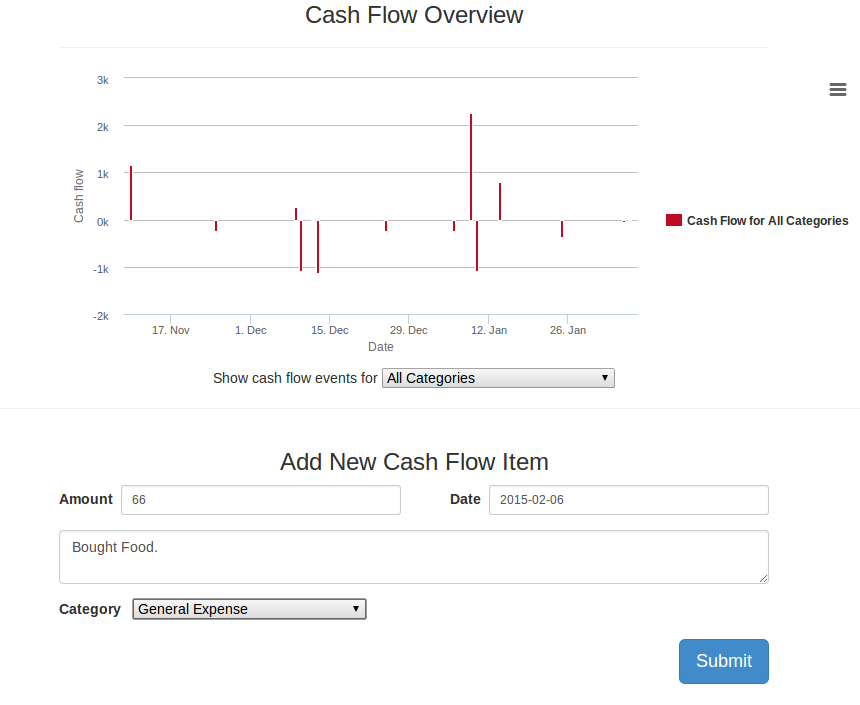Click the 26. Jan axis label
Screen dimensions: 860x705
tap(568, 330)
